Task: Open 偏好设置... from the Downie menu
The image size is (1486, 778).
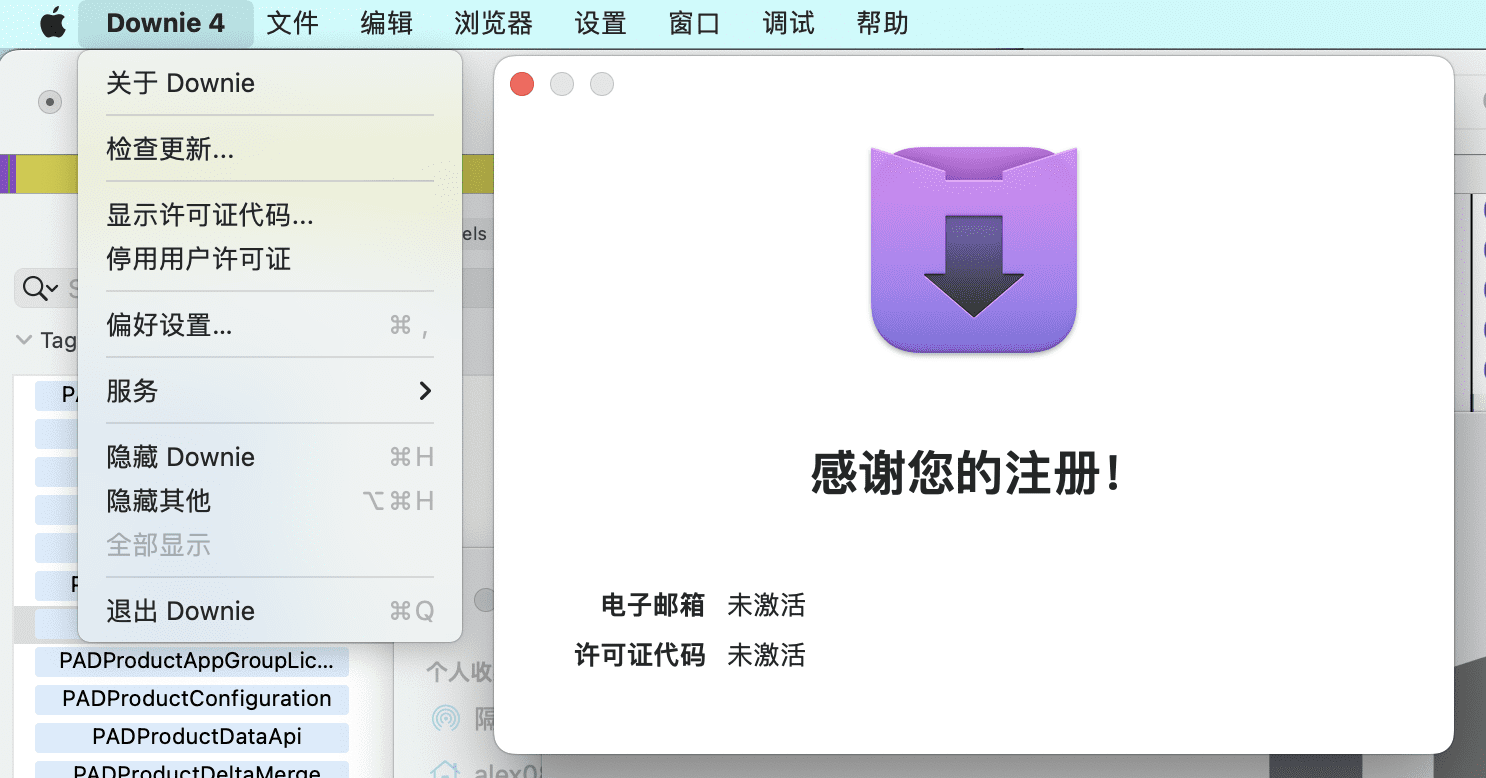Action: pos(270,325)
